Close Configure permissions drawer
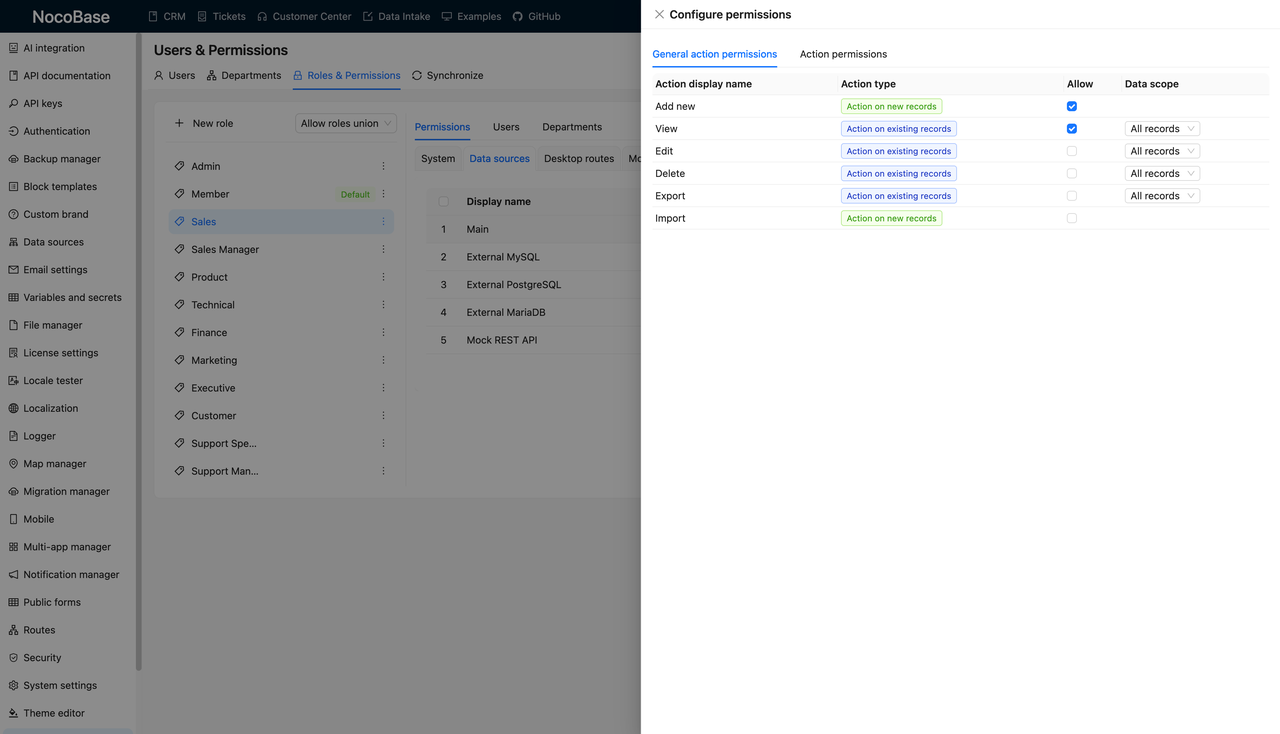 (659, 14)
